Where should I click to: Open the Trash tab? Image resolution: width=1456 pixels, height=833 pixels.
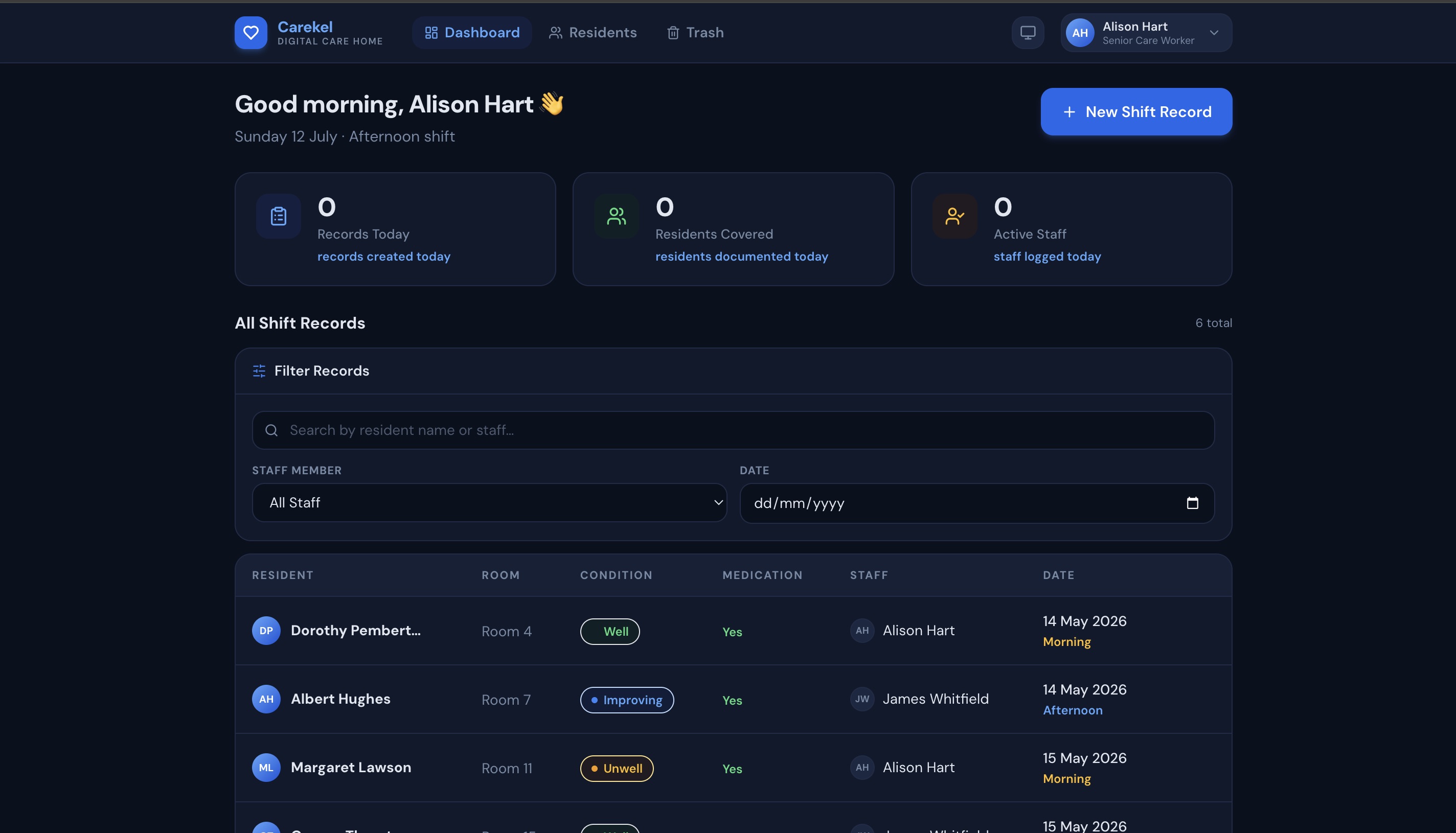coord(695,33)
